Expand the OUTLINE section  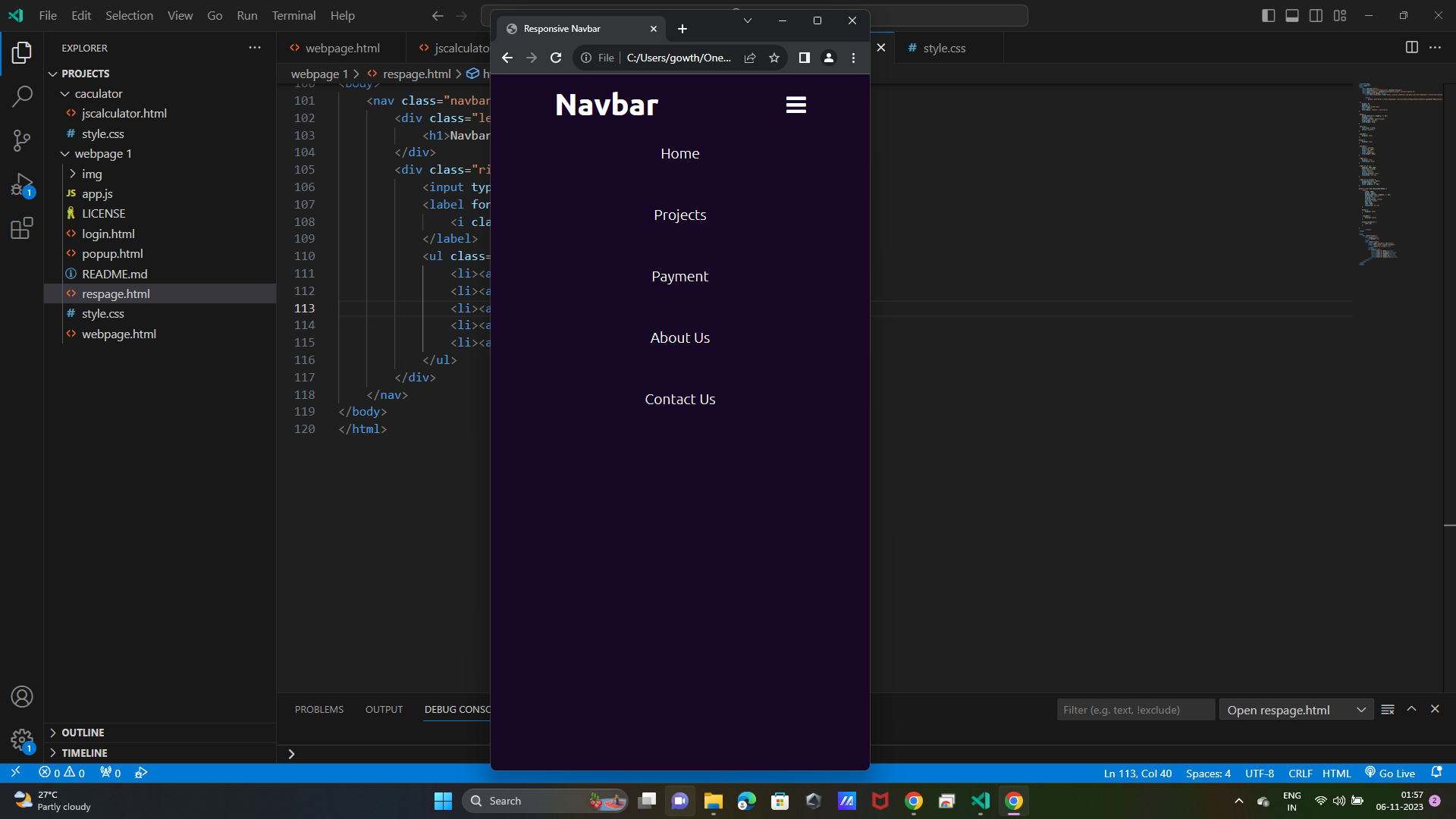pos(83,733)
